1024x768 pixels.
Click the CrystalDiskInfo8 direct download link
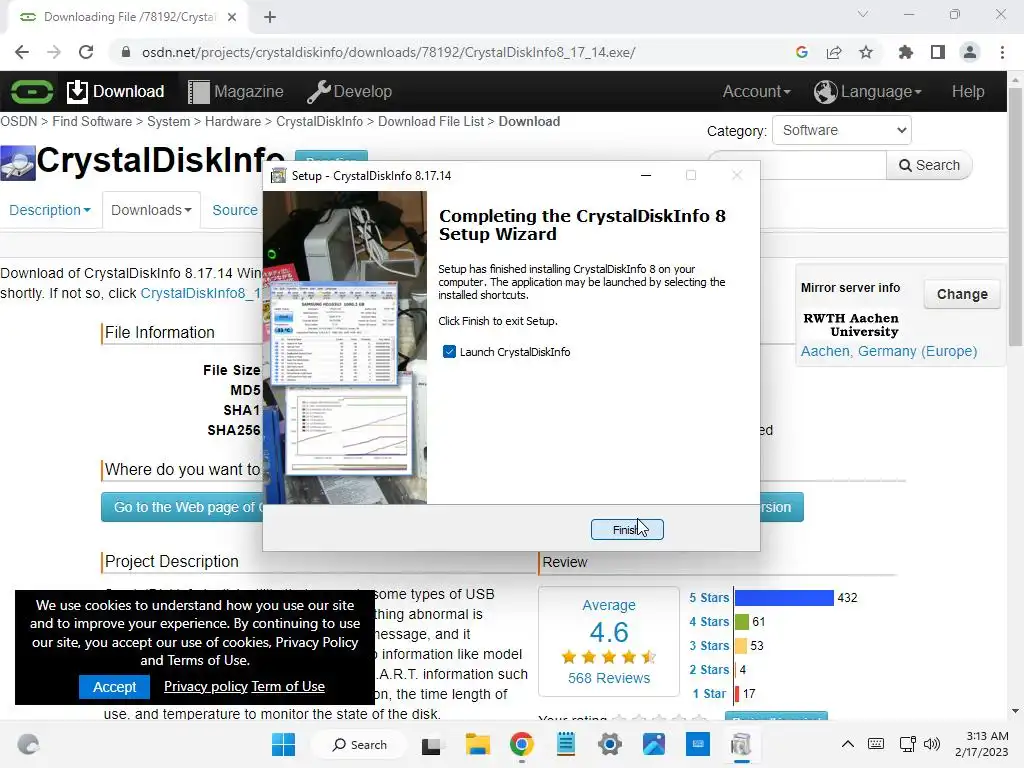click(200, 293)
